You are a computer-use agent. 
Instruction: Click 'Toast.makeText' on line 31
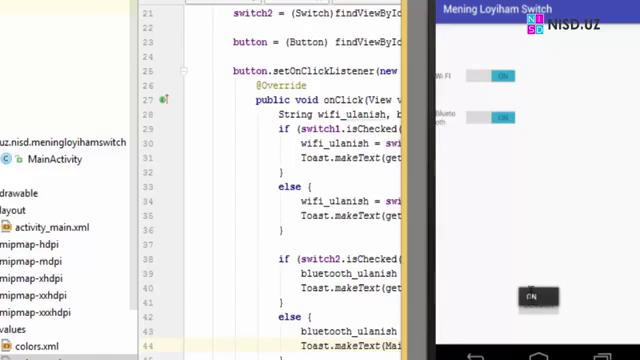[340, 158]
